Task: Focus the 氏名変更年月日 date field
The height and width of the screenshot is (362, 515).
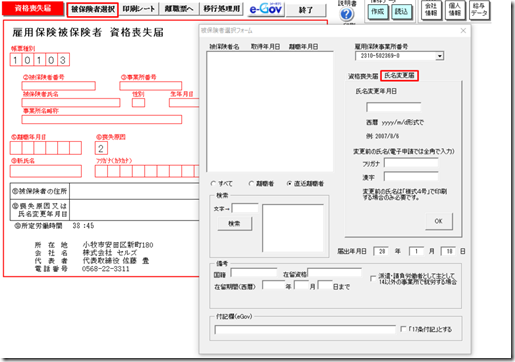Action: (x=393, y=107)
